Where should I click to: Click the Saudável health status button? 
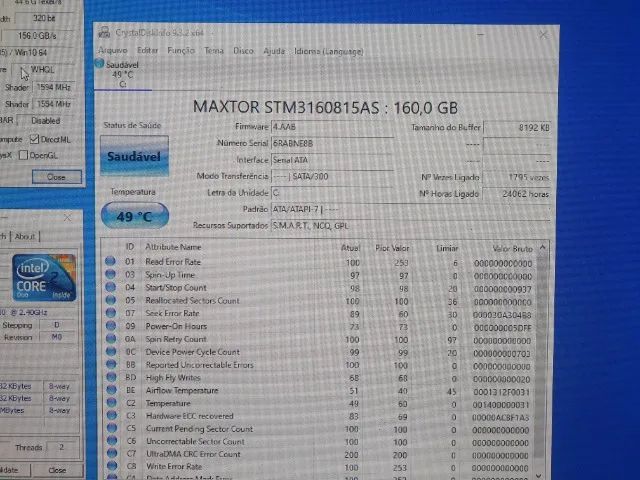(x=134, y=156)
